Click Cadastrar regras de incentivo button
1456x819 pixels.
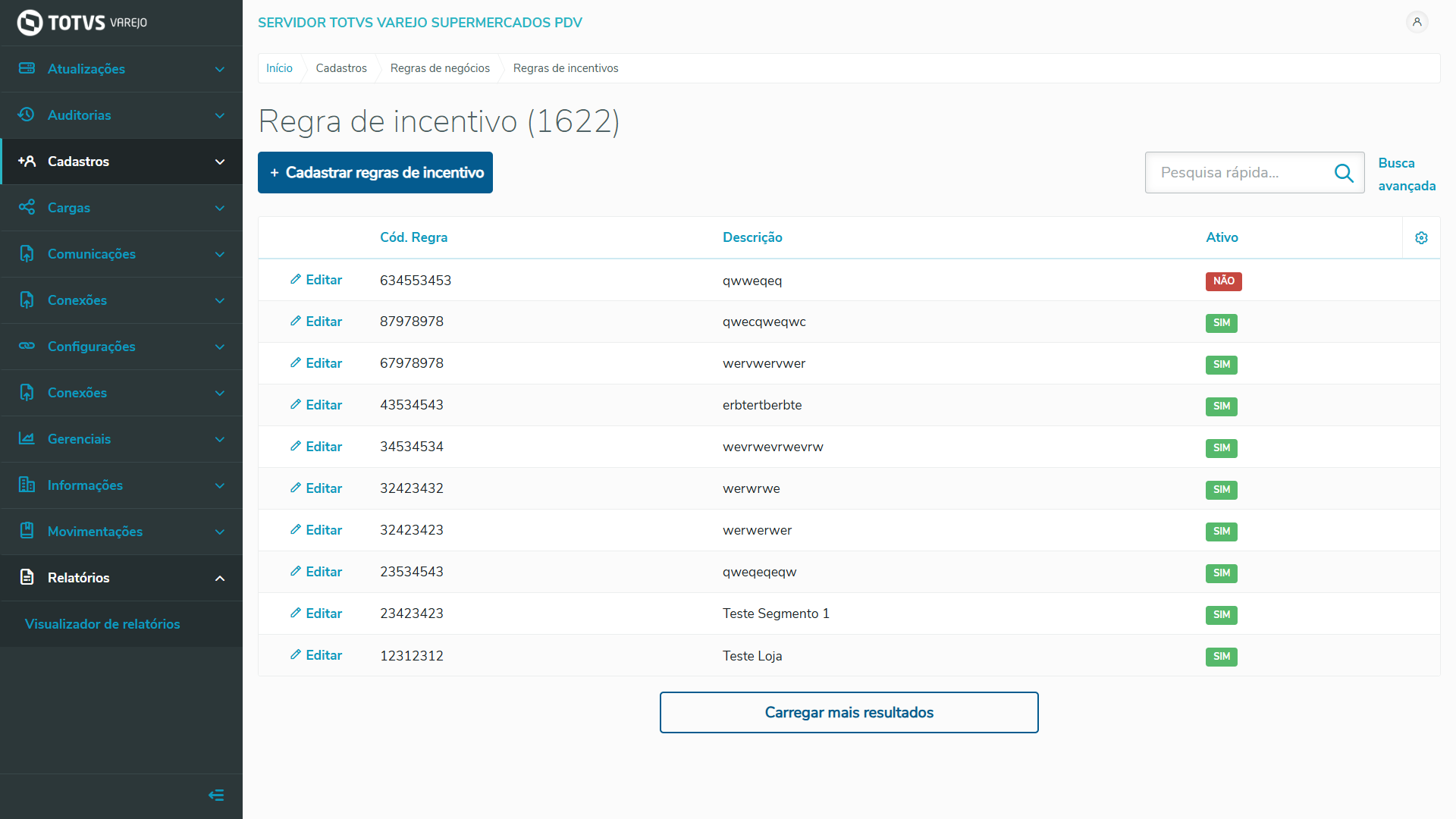point(375,173)
